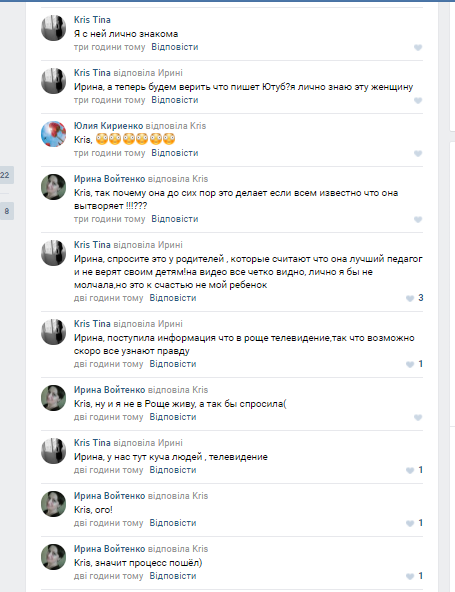
Task: Like the comment about 'в роще телевидение'
Action: (x=414, y=364)
